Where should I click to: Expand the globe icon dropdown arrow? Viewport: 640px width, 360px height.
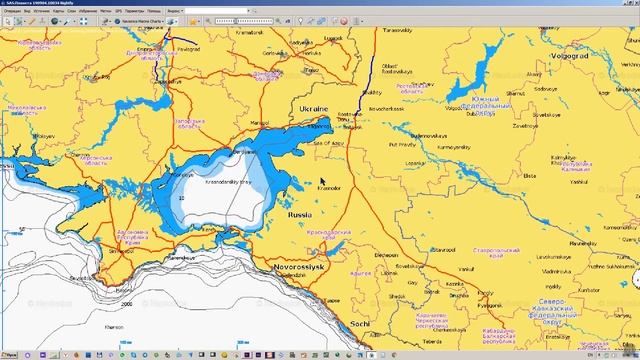click(60, 21)
